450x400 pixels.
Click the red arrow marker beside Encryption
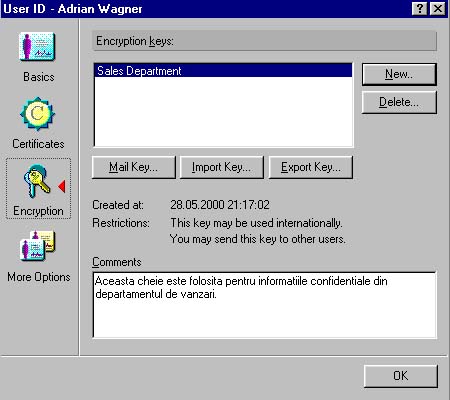62,186
